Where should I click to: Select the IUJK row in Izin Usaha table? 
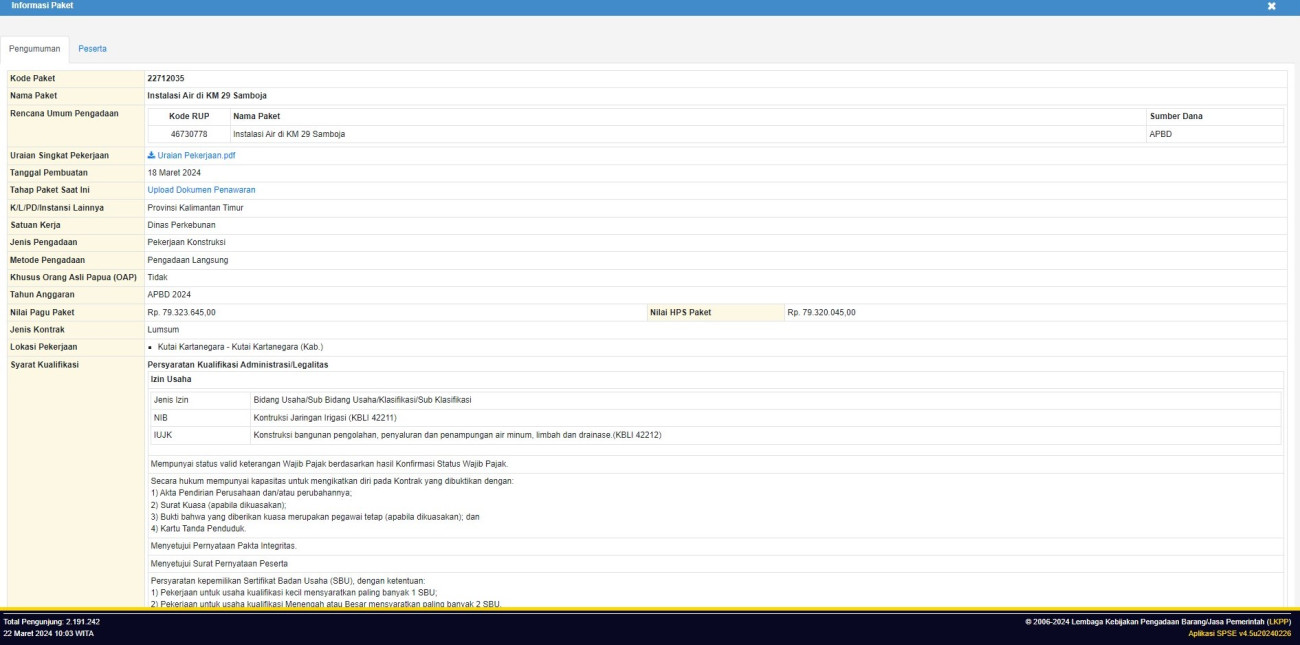[x=162, y=435]
